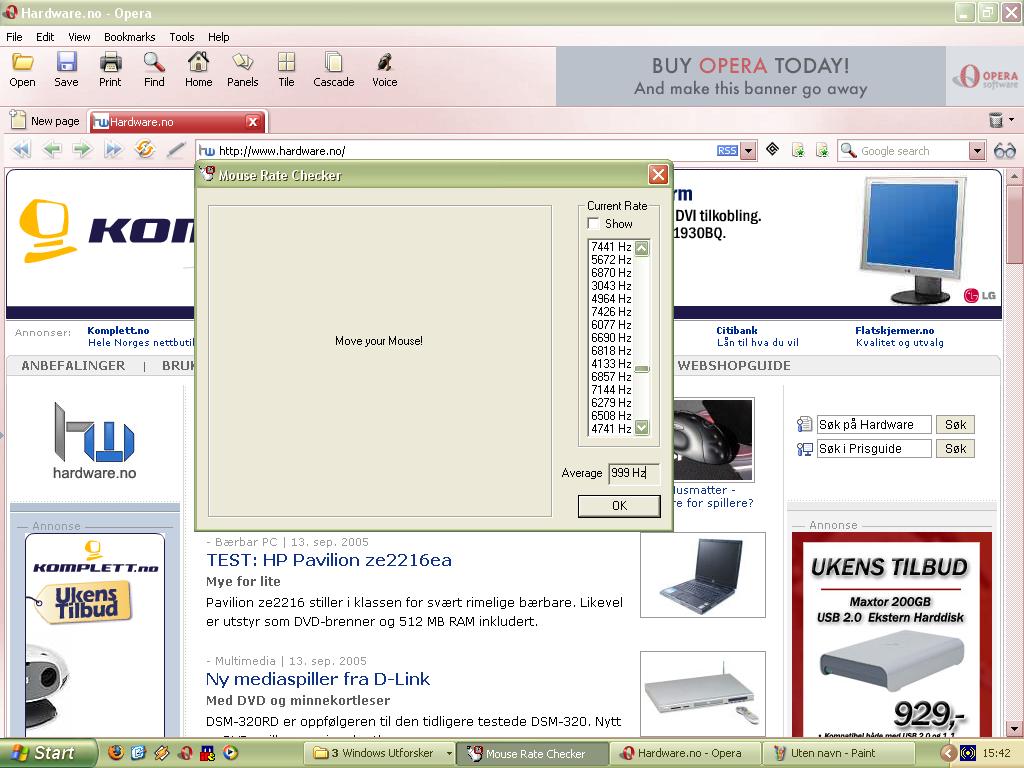
Task: Click in the Average rate field
Action: point(633,473)
